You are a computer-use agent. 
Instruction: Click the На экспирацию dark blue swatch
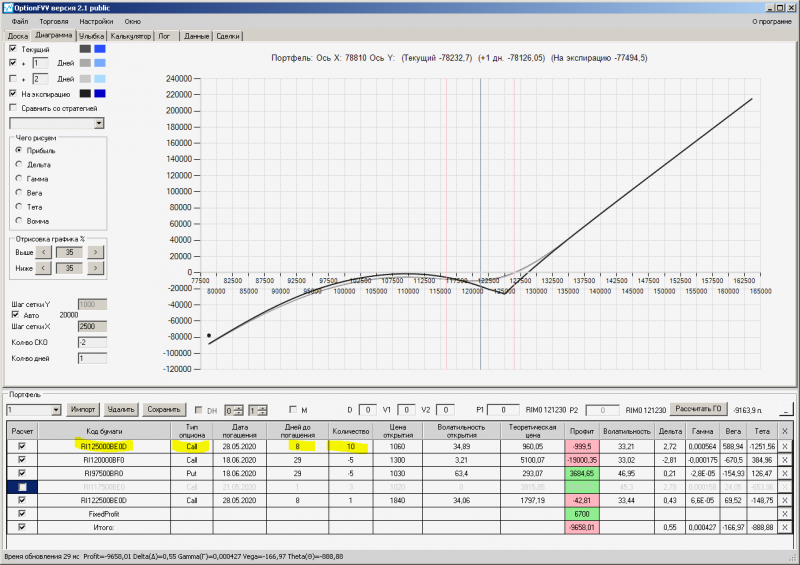100,93
